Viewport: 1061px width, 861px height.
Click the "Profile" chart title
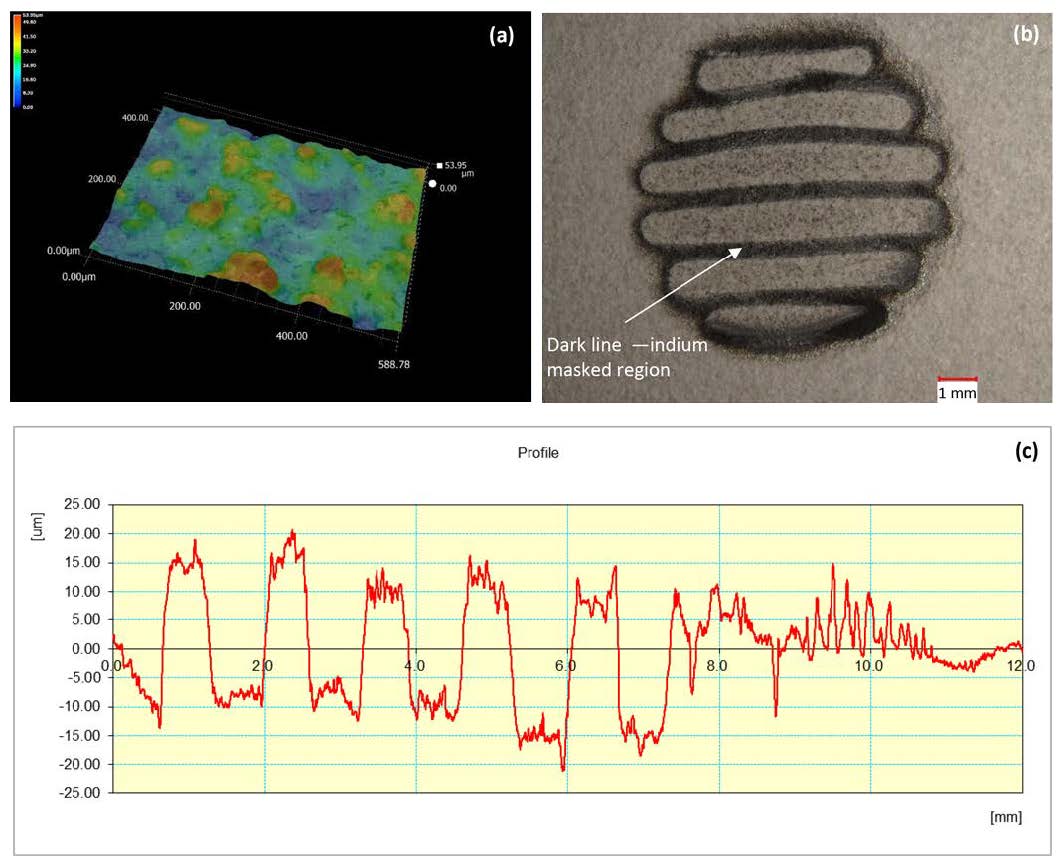click(x=538, y=453)
